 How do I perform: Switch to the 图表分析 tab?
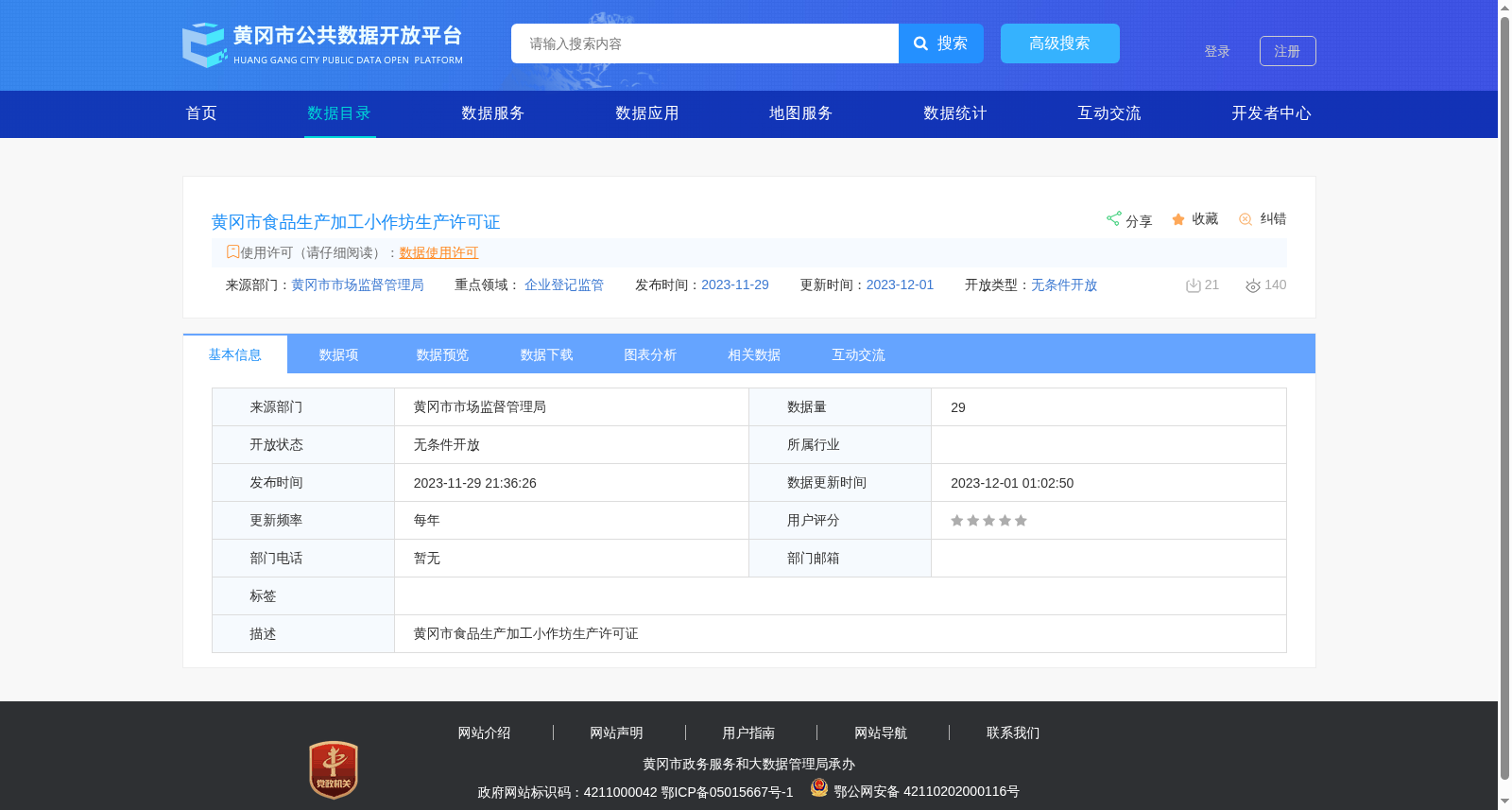[x=651, y=354]
